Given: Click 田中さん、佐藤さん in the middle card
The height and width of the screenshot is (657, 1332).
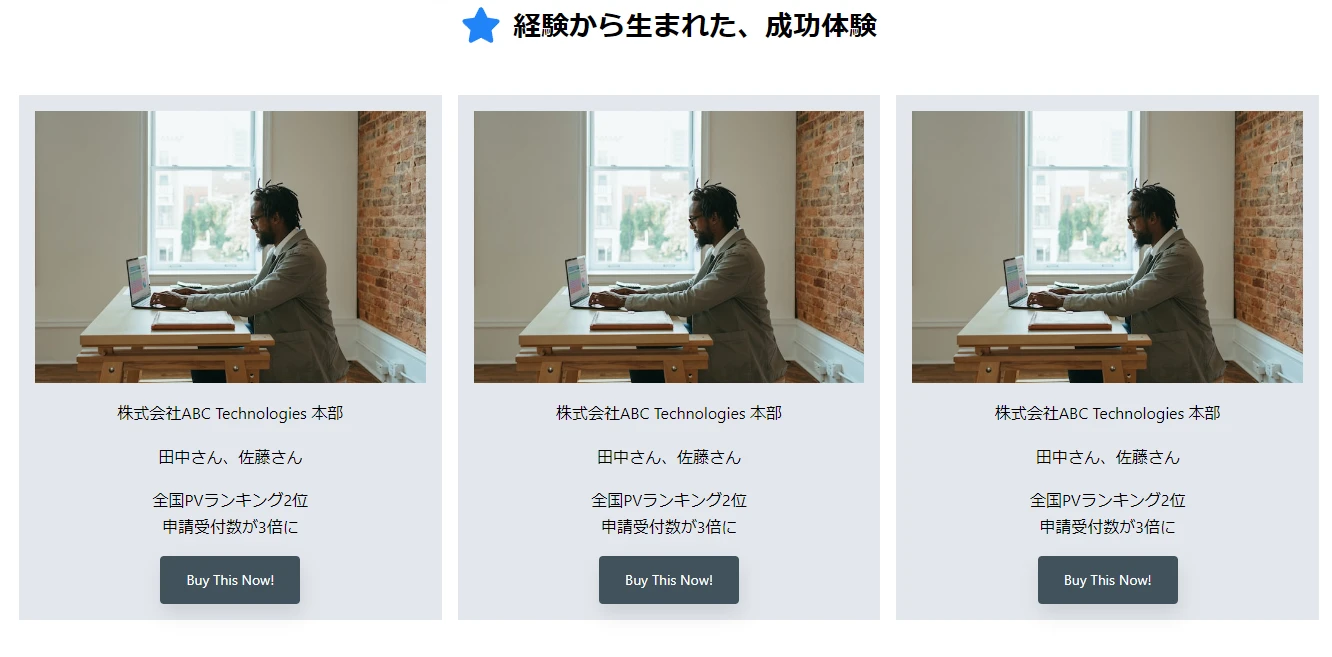Looking at the screenshot, I should 669,457.
